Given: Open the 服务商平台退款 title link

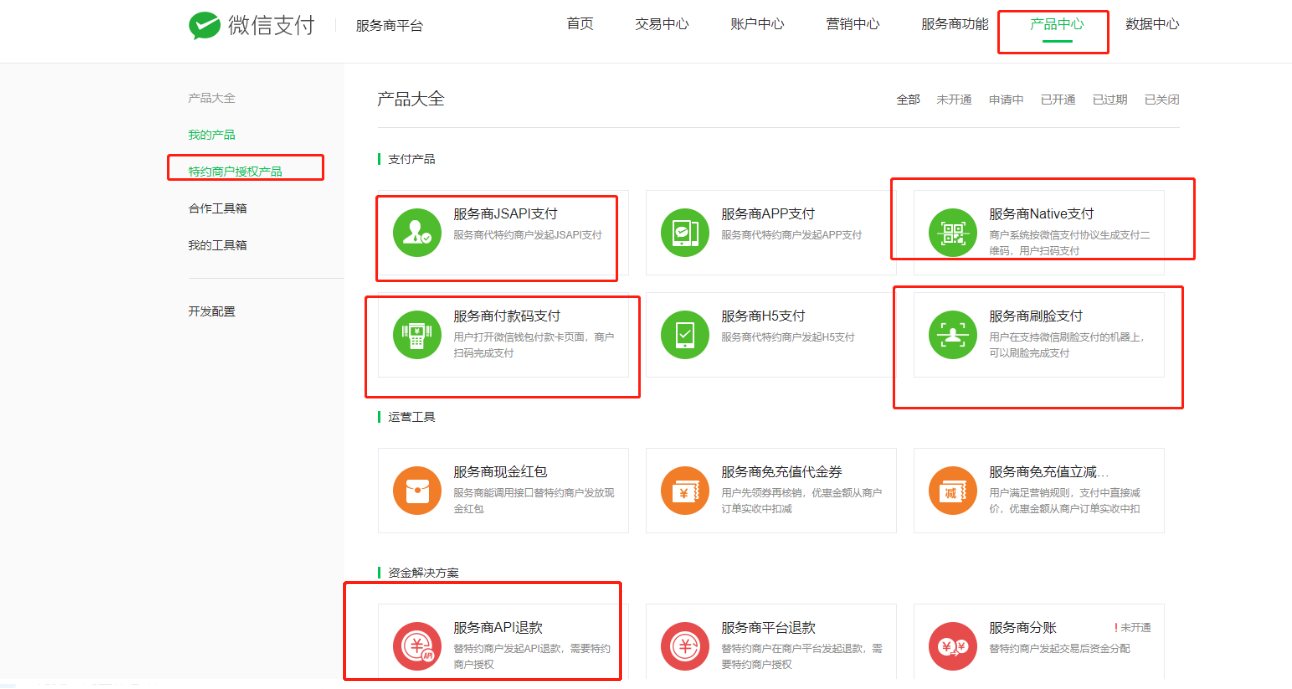Looking at the screenshot, I should pyautogui.click(x=768, y=628).
